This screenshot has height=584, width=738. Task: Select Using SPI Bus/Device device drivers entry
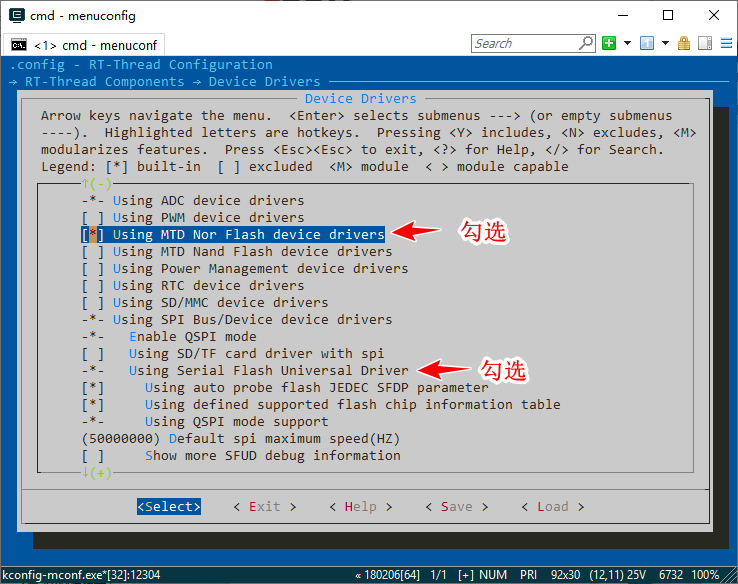point(252,319)
